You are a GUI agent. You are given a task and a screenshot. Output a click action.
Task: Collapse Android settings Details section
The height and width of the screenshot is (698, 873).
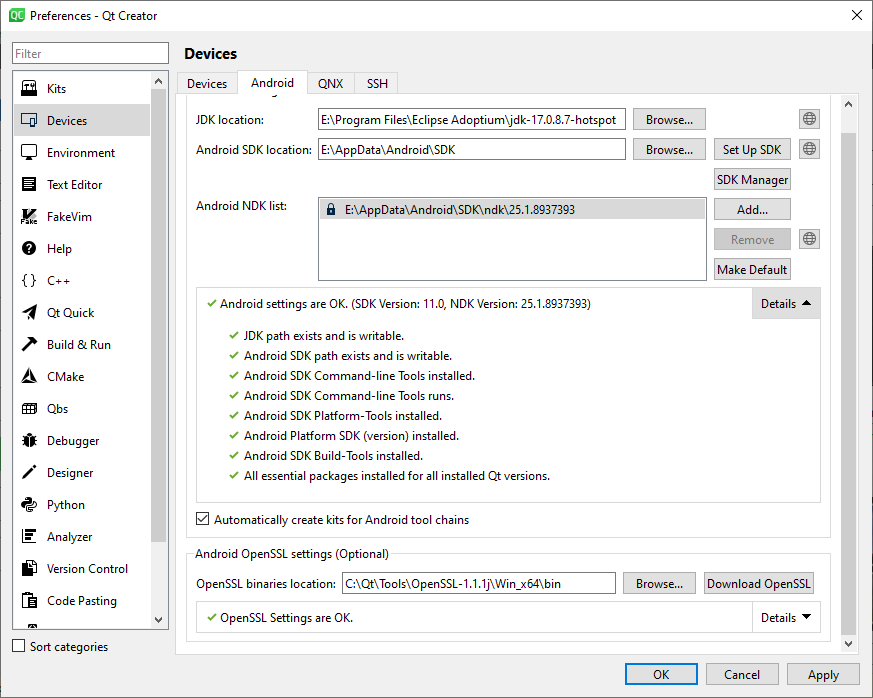785,304
